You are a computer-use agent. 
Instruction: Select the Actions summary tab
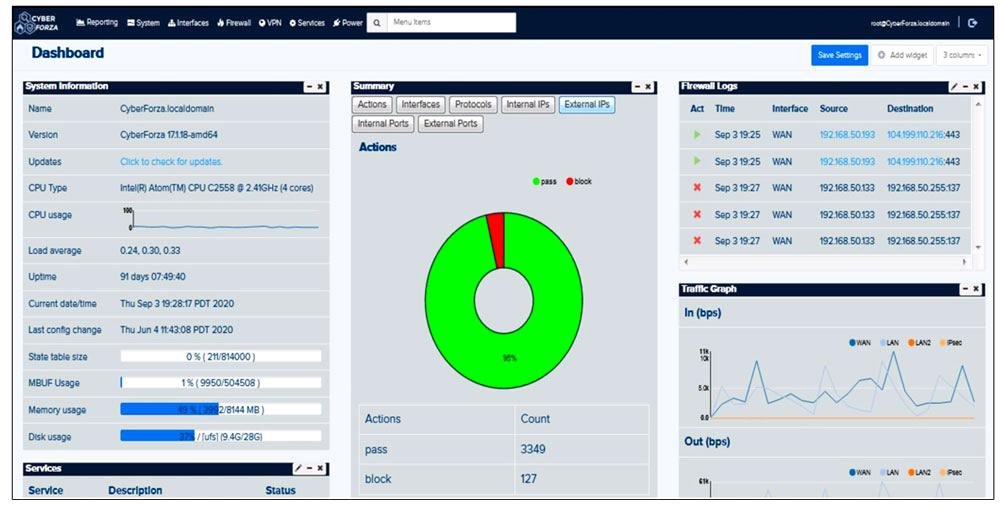click(372, 105)
